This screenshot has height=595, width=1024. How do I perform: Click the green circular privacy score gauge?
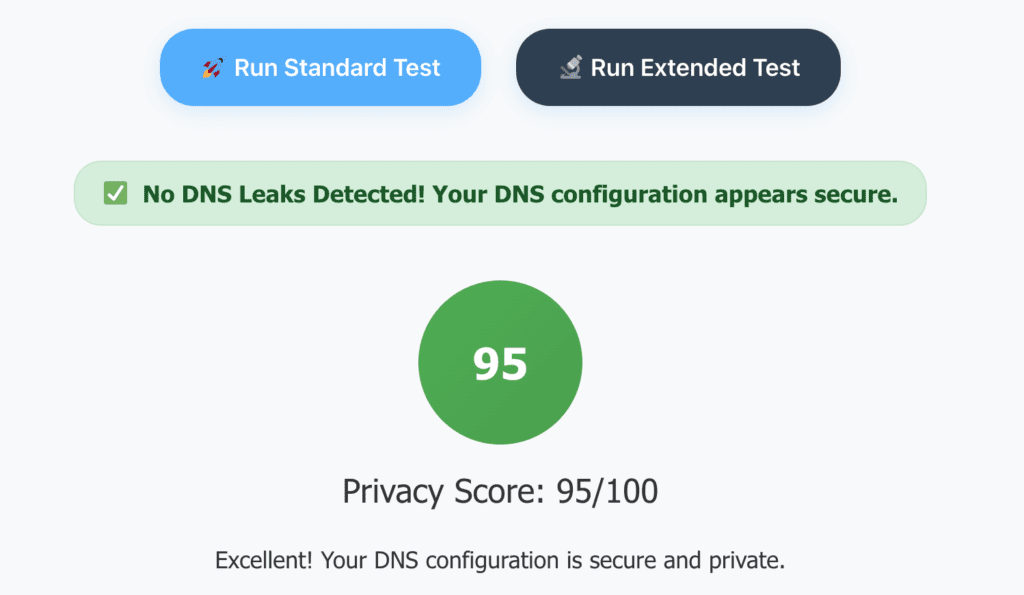coord(500,362)
